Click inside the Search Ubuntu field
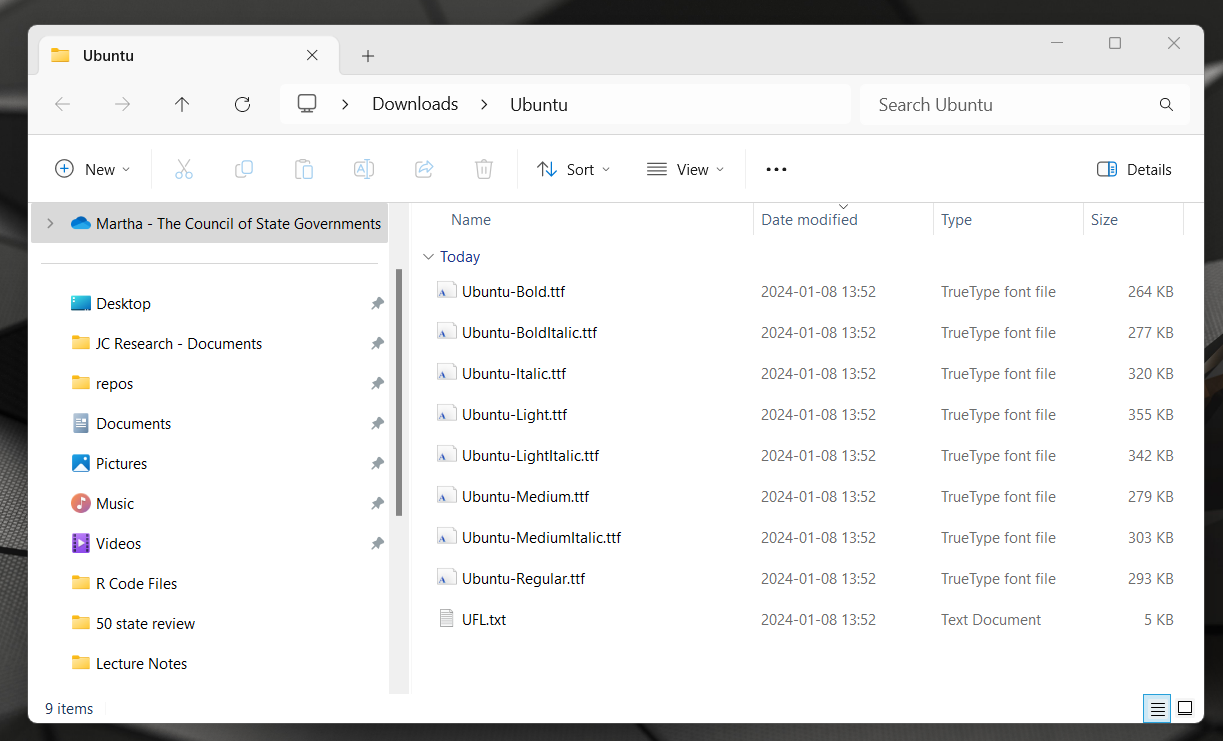 960,104
